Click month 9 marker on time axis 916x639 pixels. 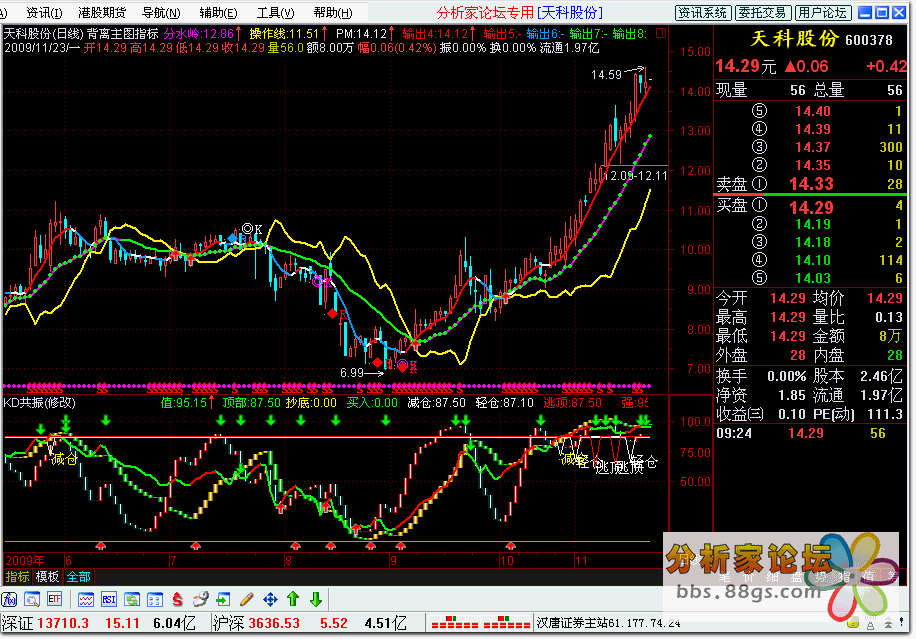click(x=394, y=561)
